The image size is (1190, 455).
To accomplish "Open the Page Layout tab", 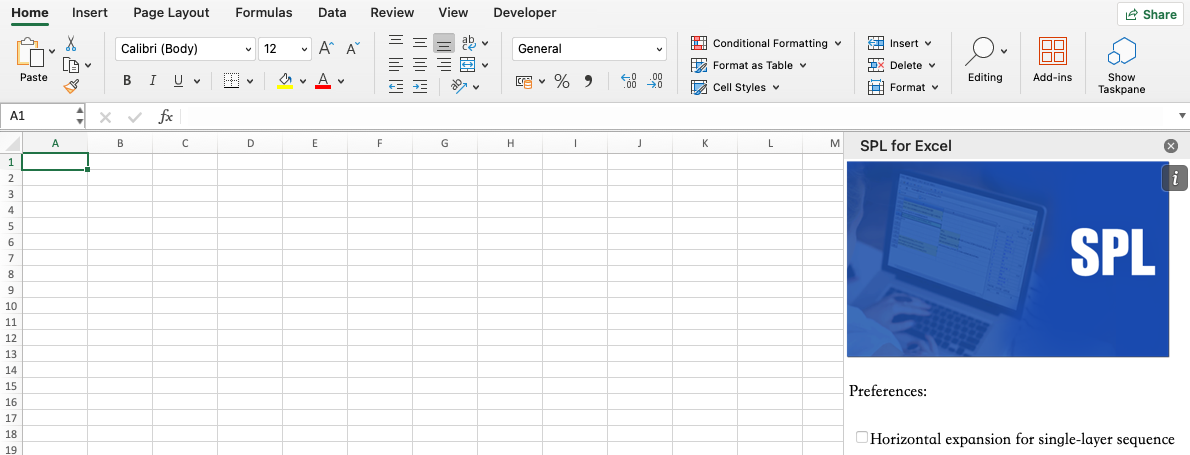I will (x=172, y=13).
